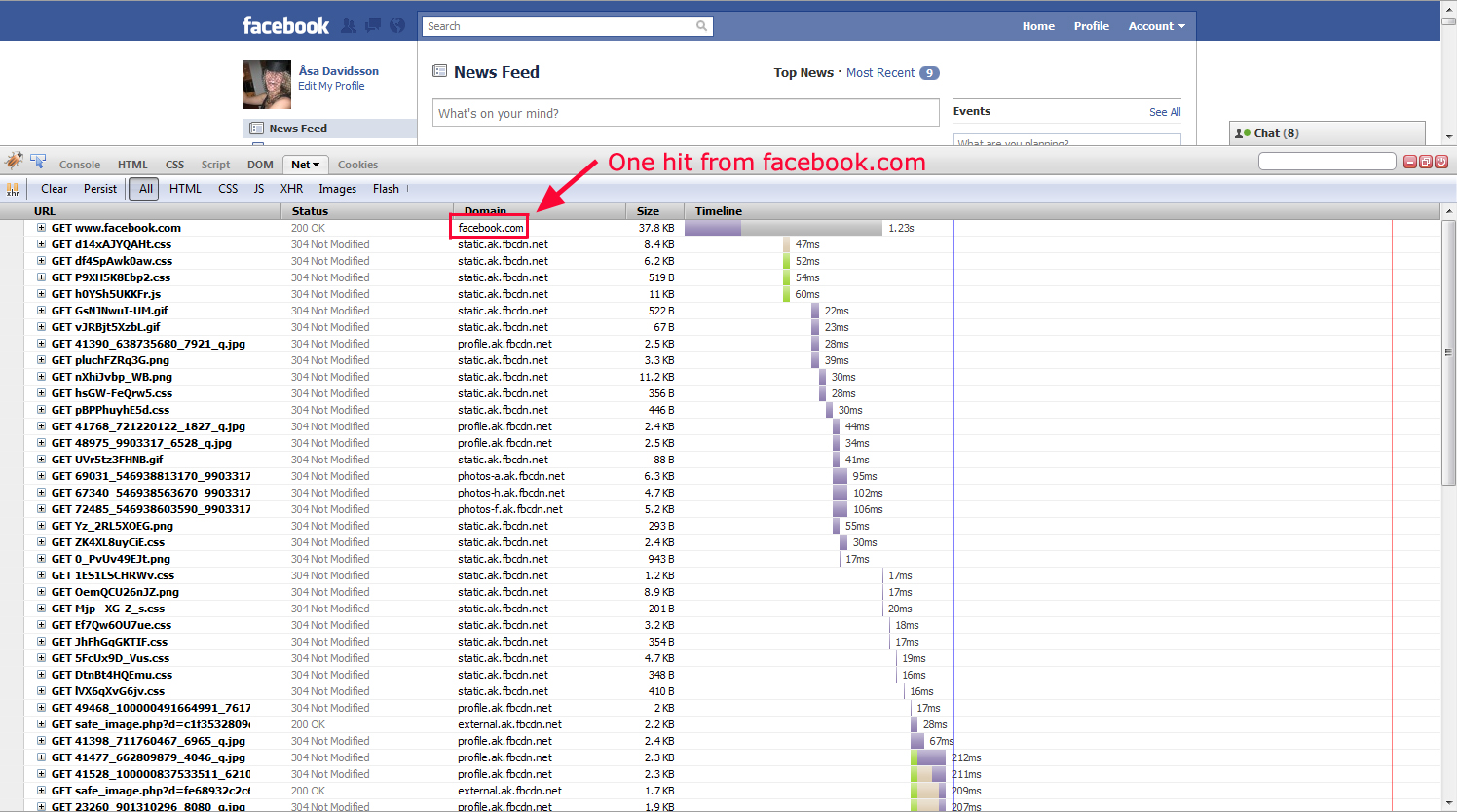The height and width of the screenshot is (812, 1457).
Task: Click the 37.8 KB size cell
Action: 655,228
